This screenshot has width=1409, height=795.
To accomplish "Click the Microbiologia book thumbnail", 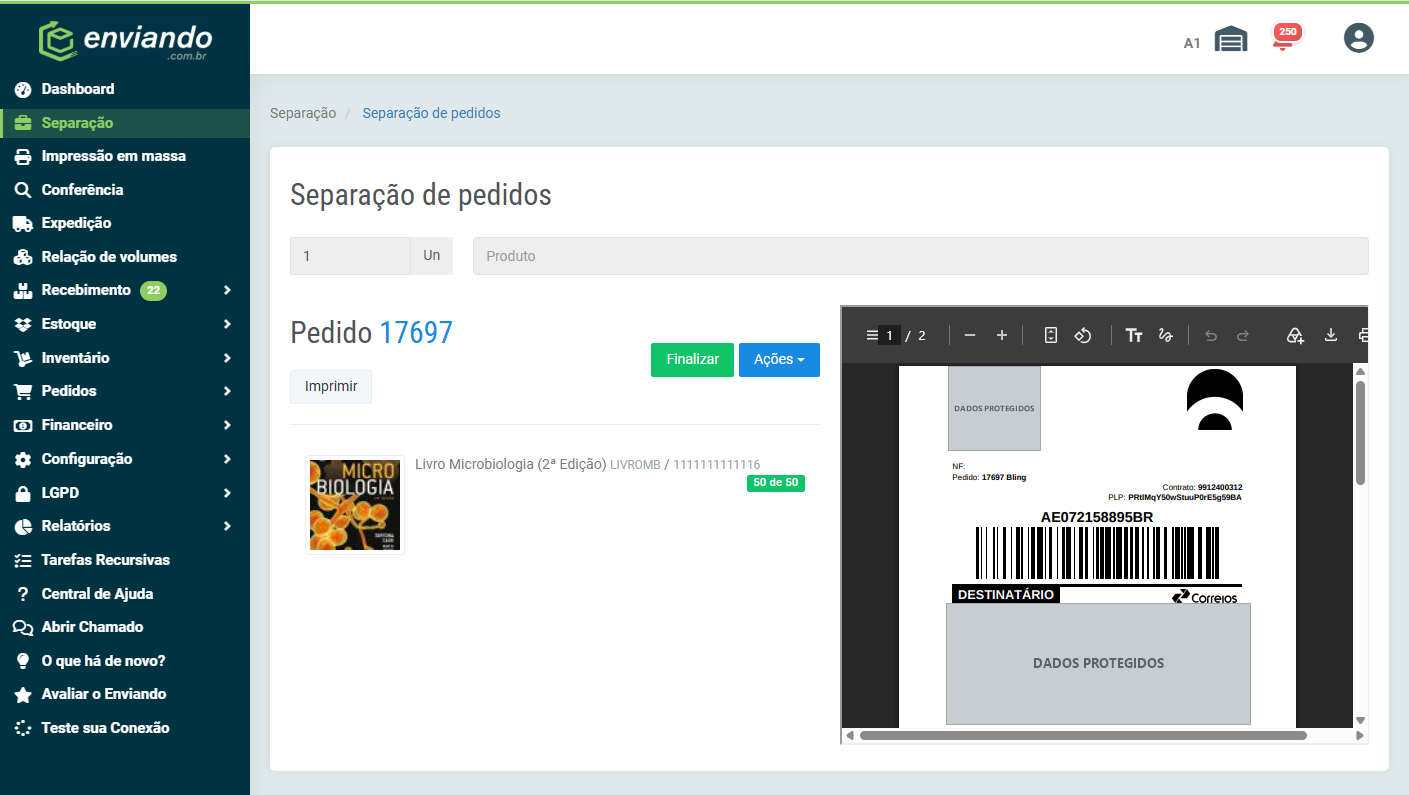I will click(355, 505).
